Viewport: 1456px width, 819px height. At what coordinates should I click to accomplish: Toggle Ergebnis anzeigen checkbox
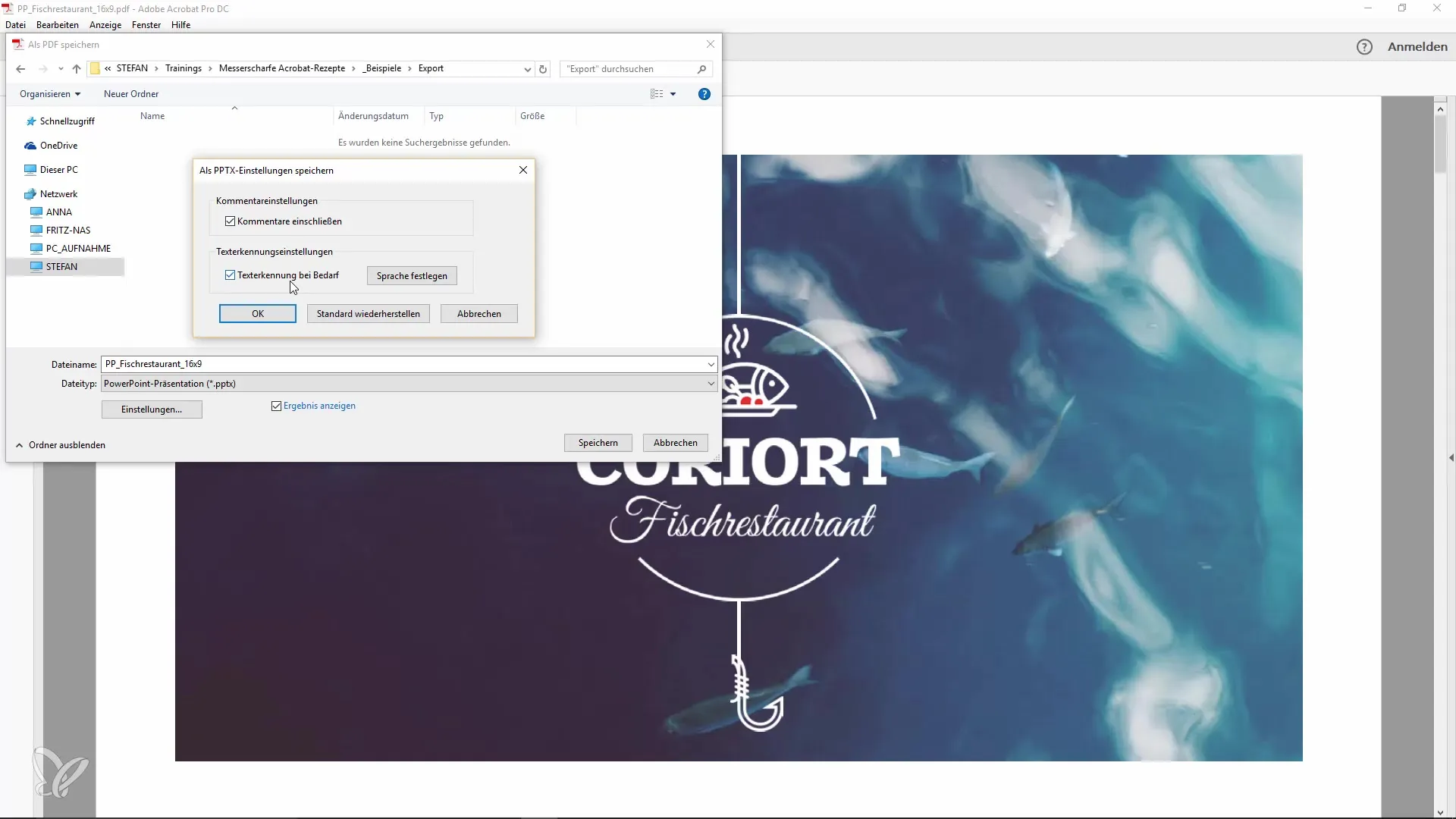(276, 406)
